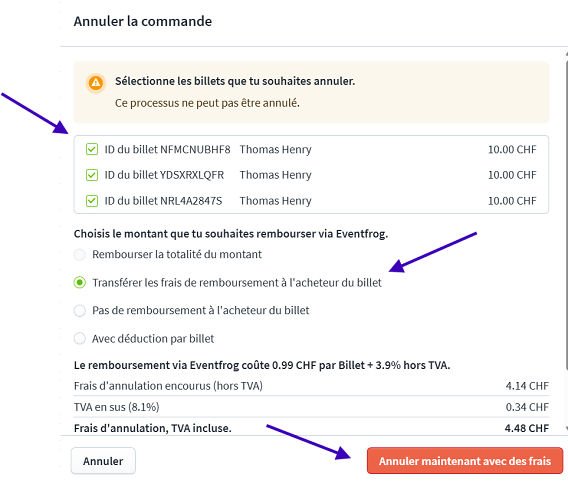This screenshot has width=568, height=481.
Task: Click the 4.48 CHF total fee
Action: tap(527, 428)
